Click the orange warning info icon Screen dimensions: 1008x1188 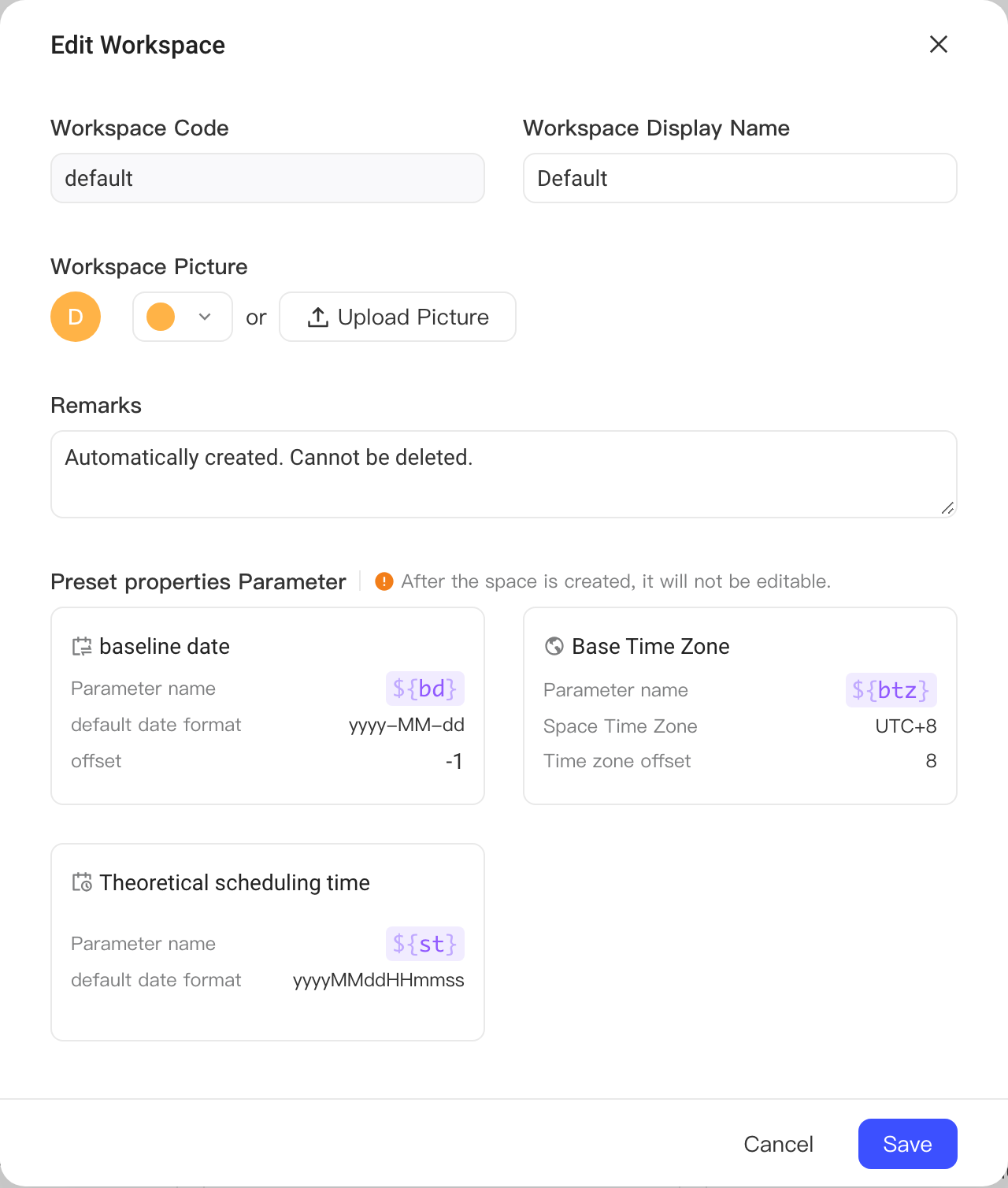click(x=384, y=581)
